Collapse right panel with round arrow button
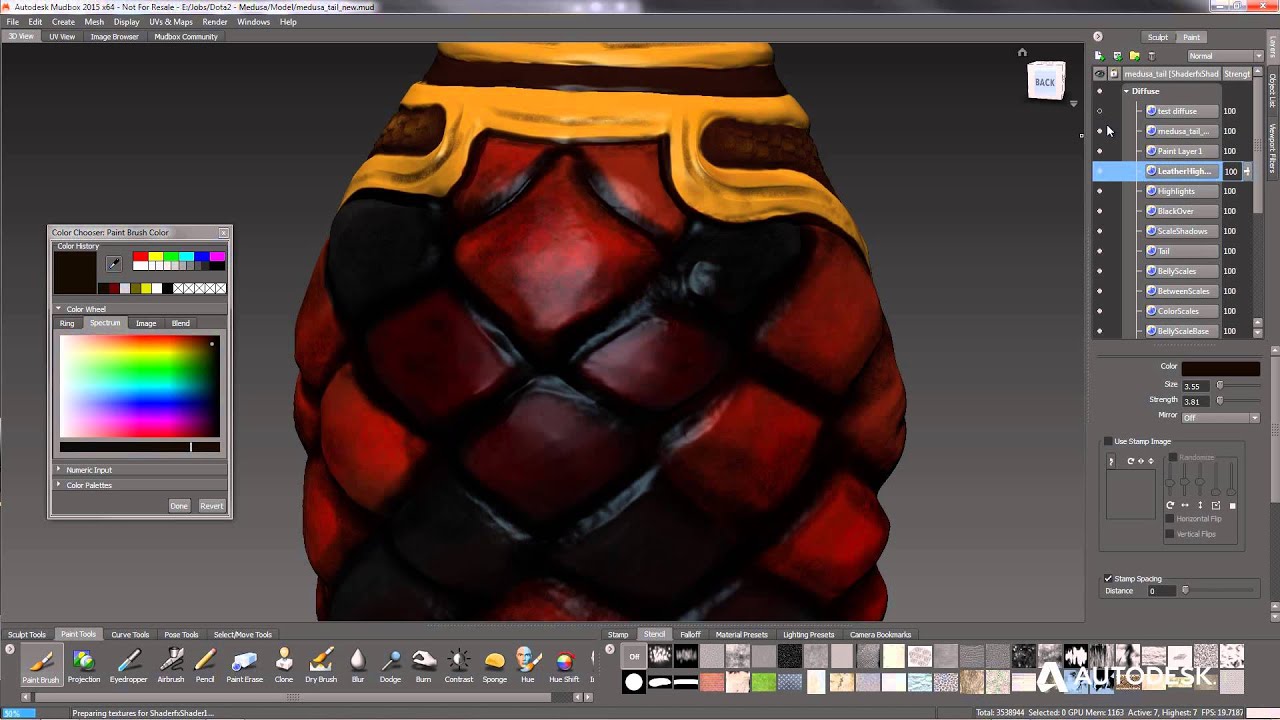Screen dimensions: 1280x720 tap(1097, 37)
